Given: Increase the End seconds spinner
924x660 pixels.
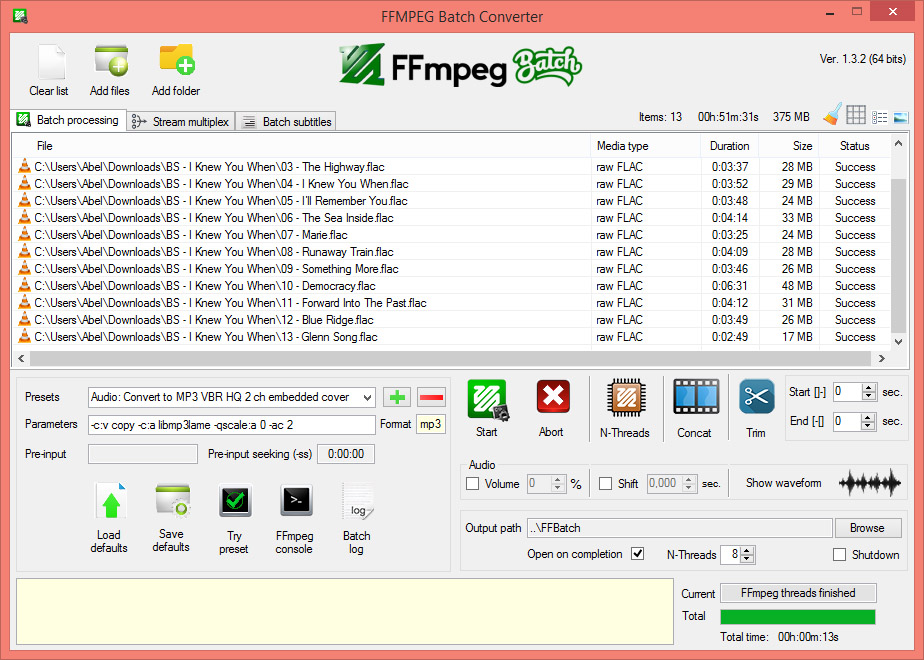Looking at the screenshot, I should [867, 417].
